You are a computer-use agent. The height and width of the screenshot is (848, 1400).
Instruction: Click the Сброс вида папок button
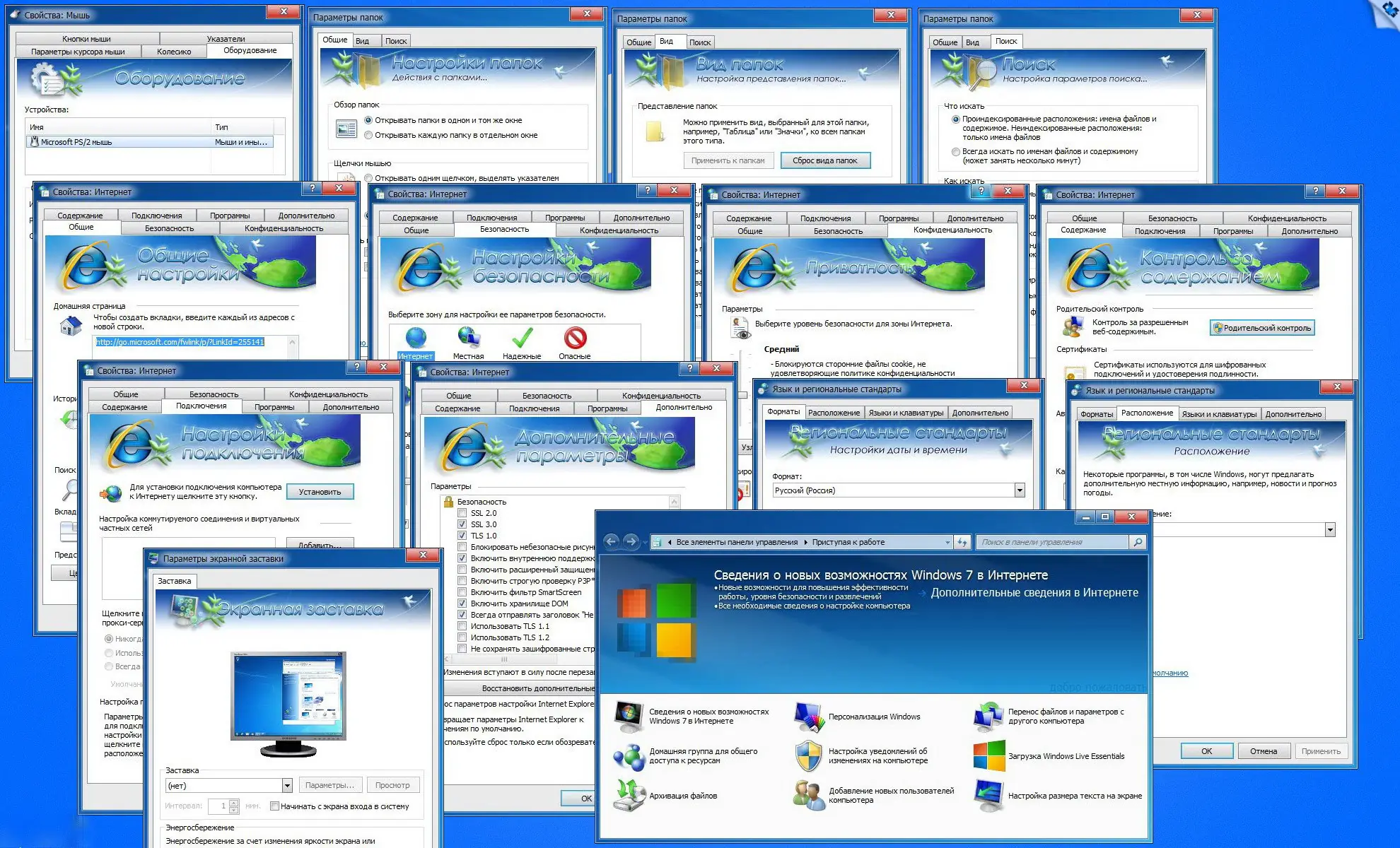(826, 160)
